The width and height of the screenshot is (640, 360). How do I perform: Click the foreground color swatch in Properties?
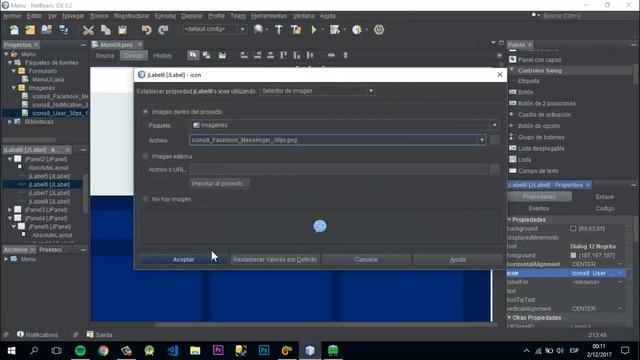tap(573, 256)
